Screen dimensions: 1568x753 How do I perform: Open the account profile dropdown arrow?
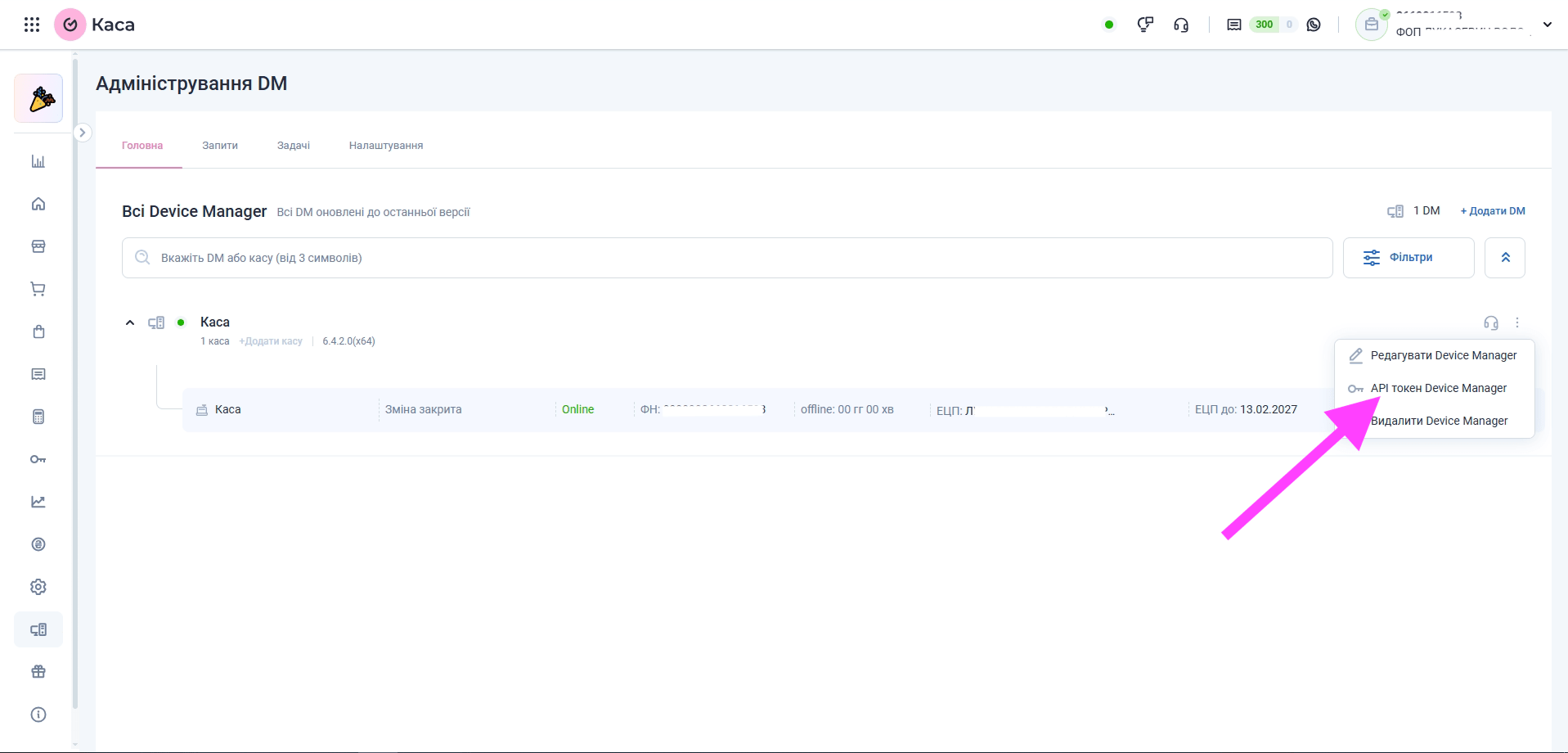pyautogui.click(x=1547, y=25)
